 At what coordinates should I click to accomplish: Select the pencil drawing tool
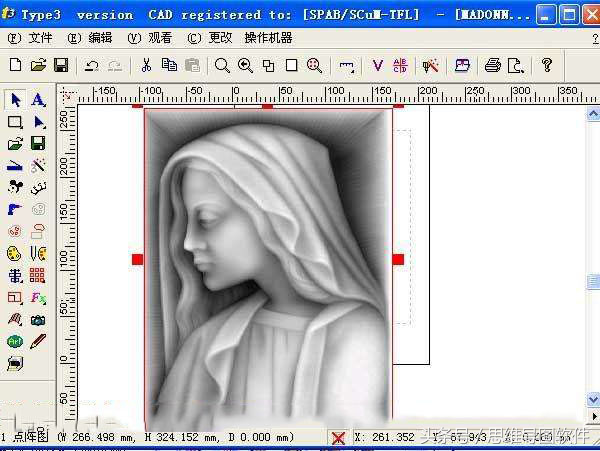(38, 341)
